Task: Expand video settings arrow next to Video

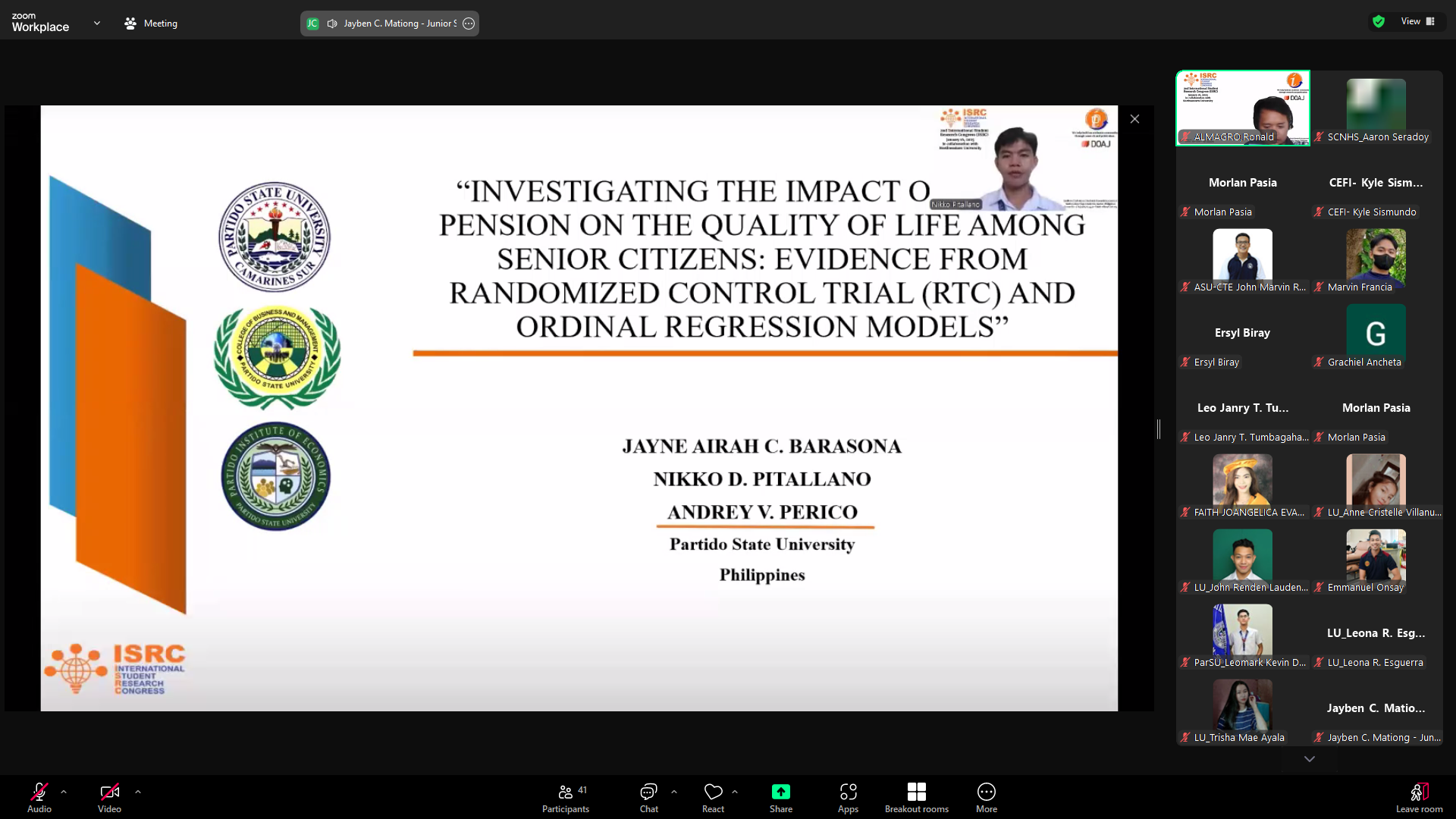Action: click(x=138, y=792)
